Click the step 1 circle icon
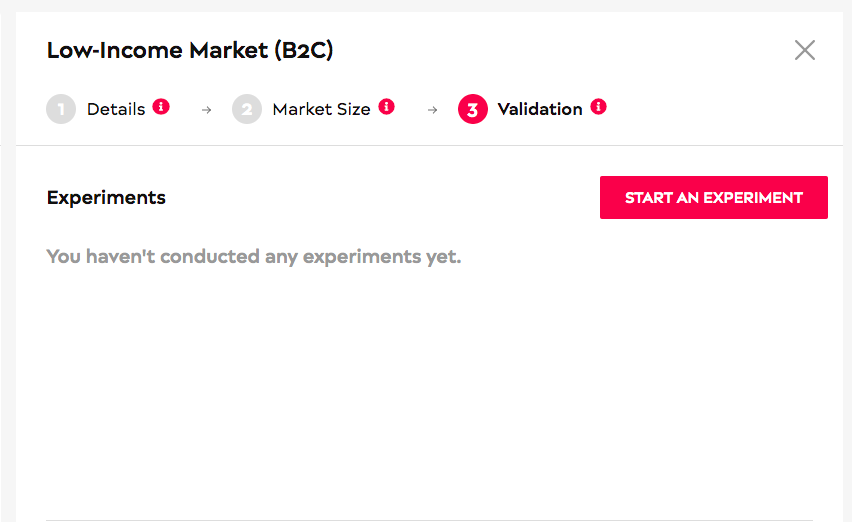The height and width of the screenshot is (522, 852). coord(61,109)
